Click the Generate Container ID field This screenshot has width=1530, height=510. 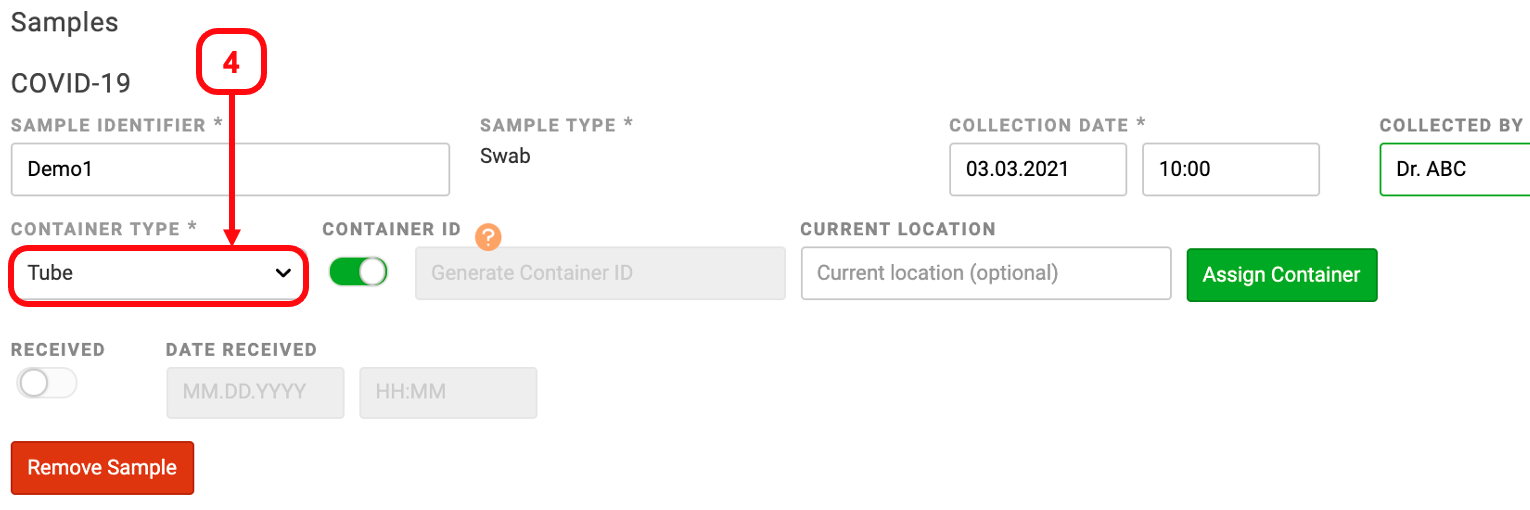pyautogui.click(x=600, y=273)
